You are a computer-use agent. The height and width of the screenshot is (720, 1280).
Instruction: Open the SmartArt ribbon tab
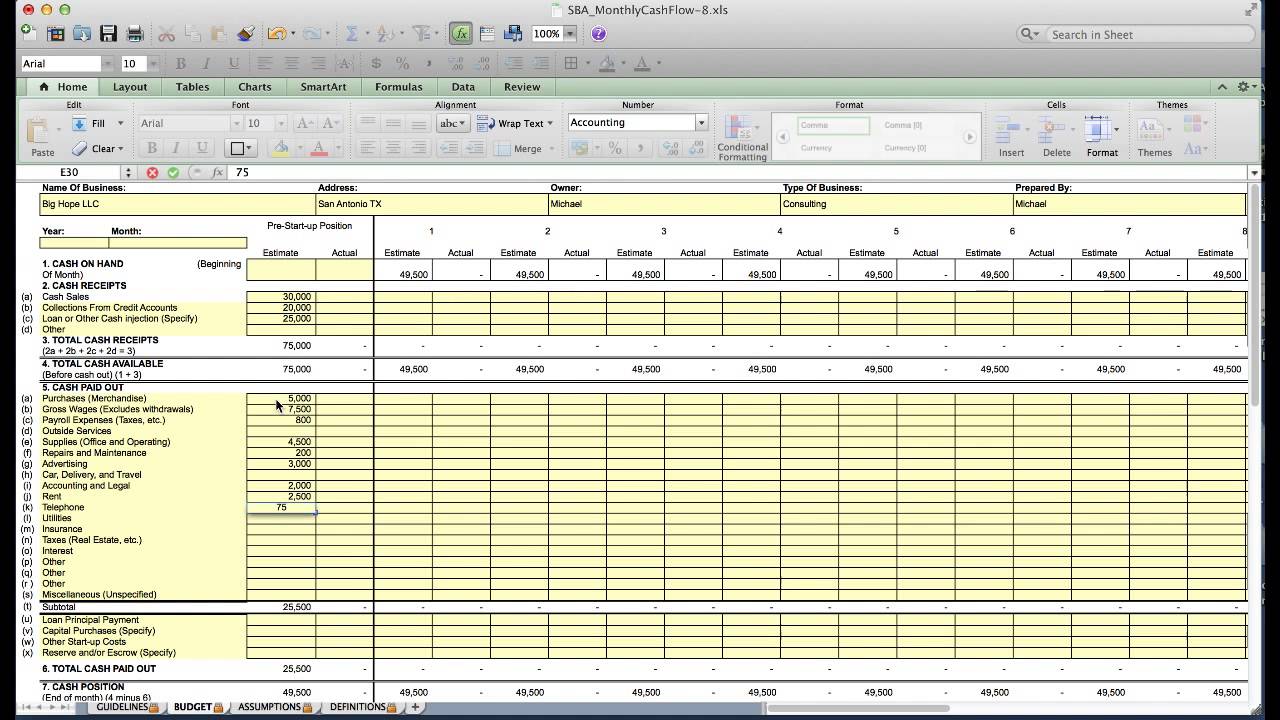(x=324, y=87)
